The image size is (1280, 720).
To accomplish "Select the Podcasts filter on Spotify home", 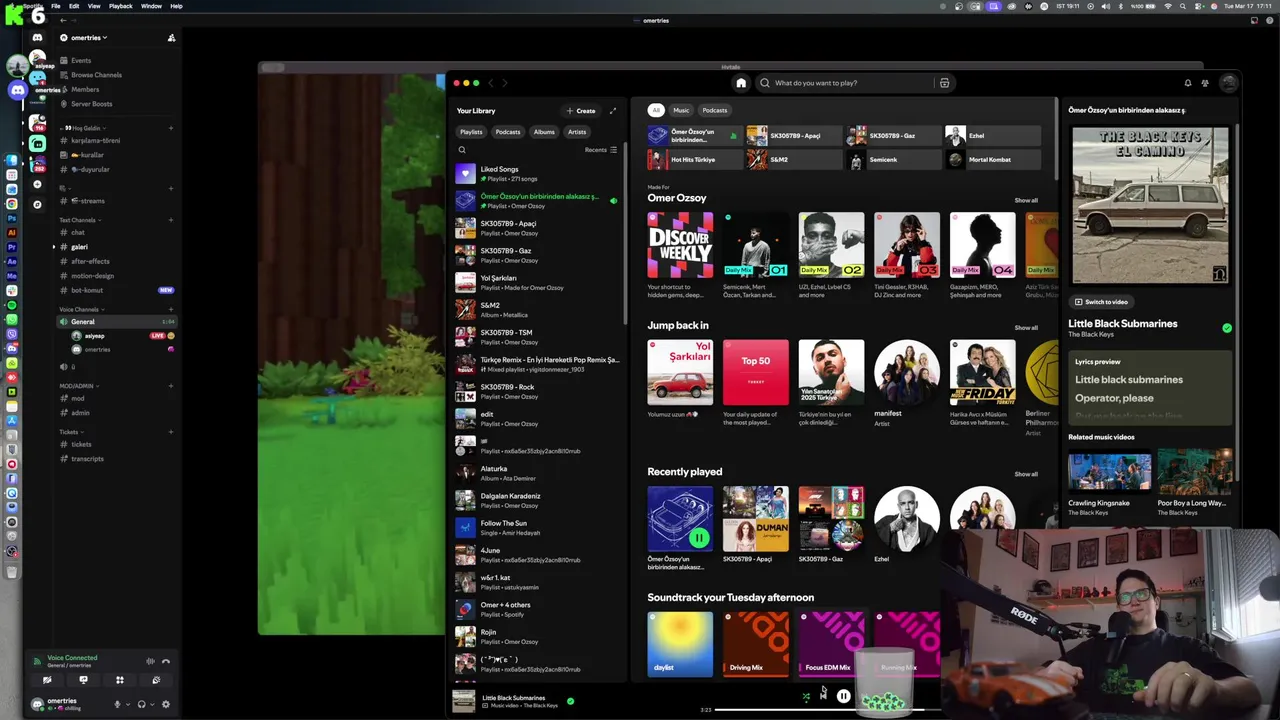I will click(x=715, y=110).
